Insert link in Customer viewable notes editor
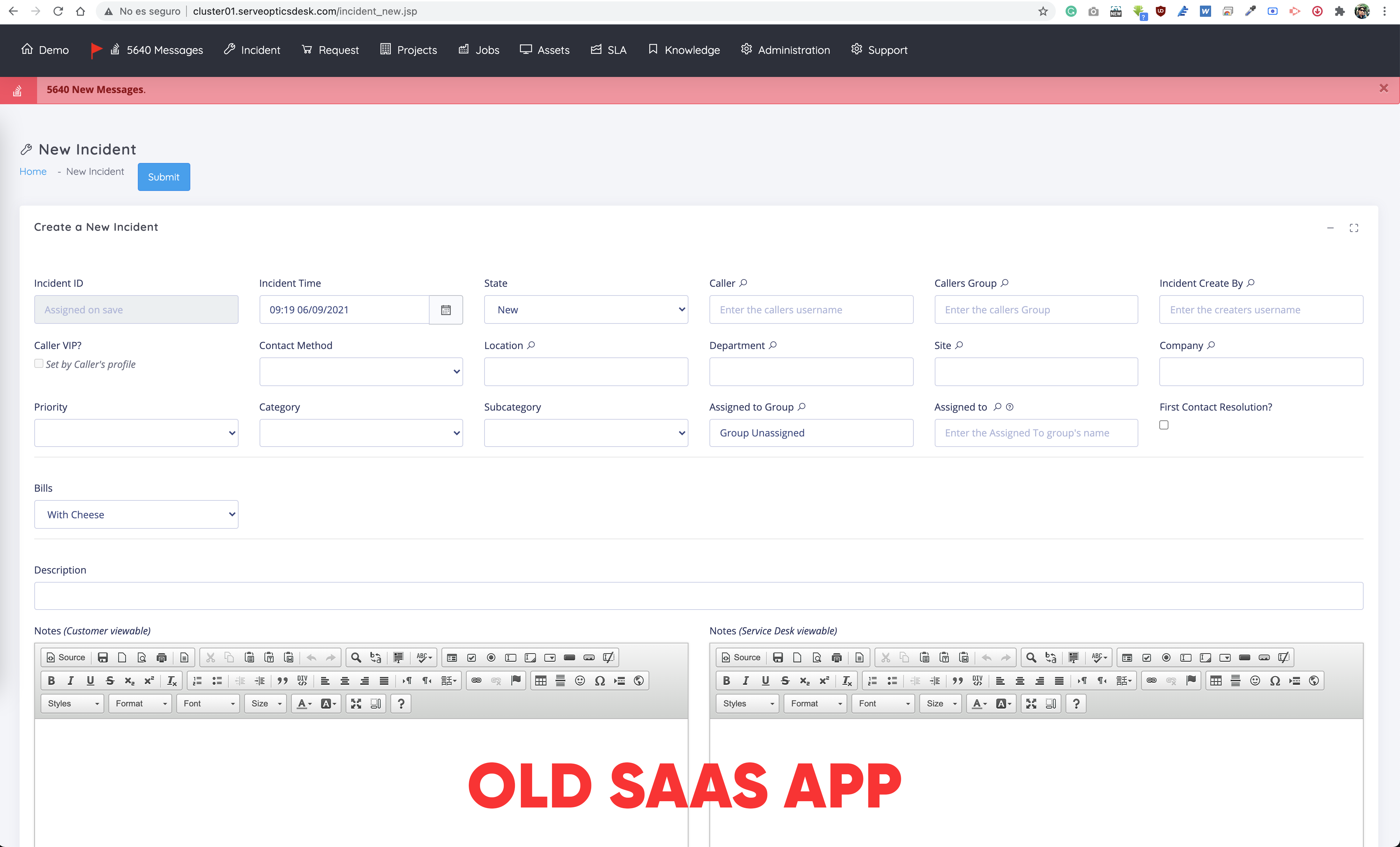 (x=476, y=681)
